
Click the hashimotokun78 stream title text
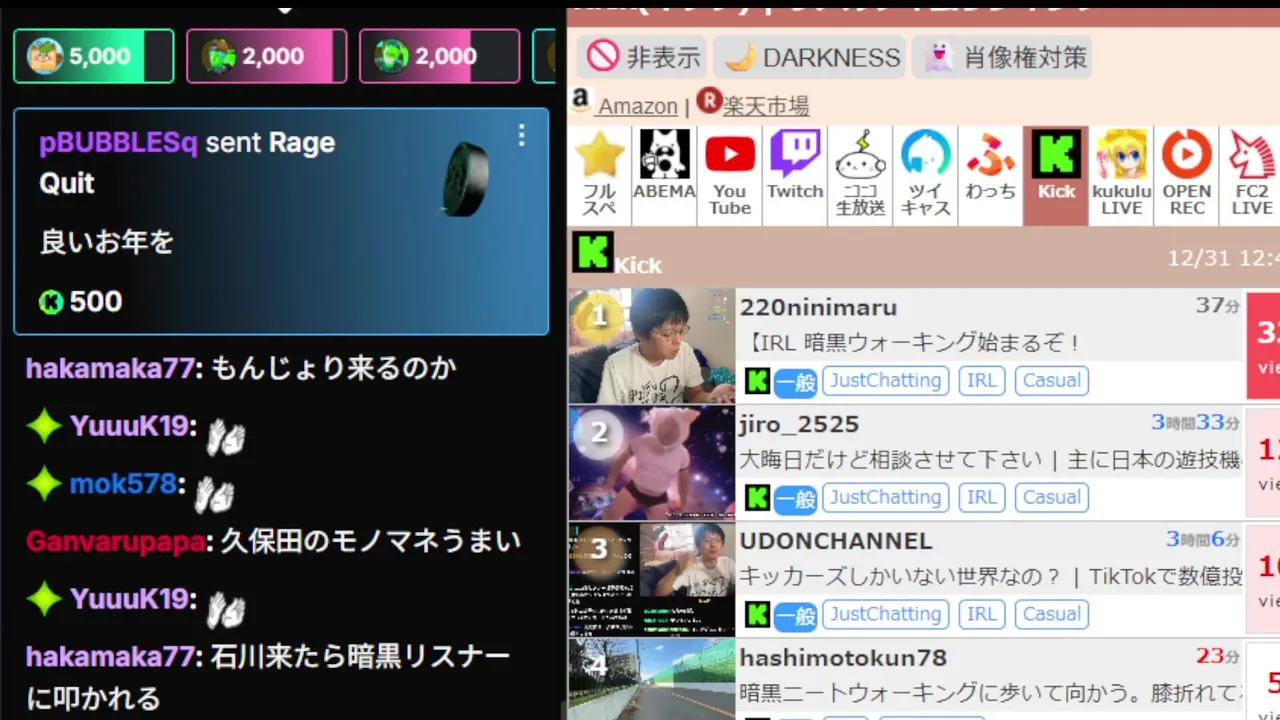(x=990, y=692)
